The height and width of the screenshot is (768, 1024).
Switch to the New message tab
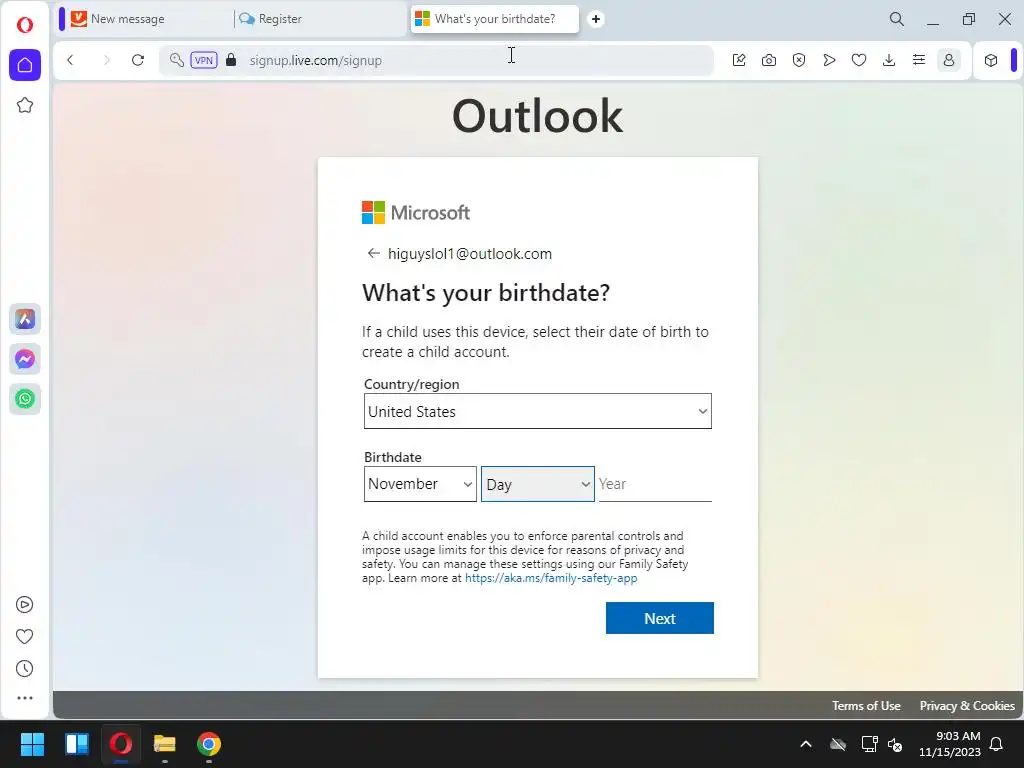coord(144,19)
